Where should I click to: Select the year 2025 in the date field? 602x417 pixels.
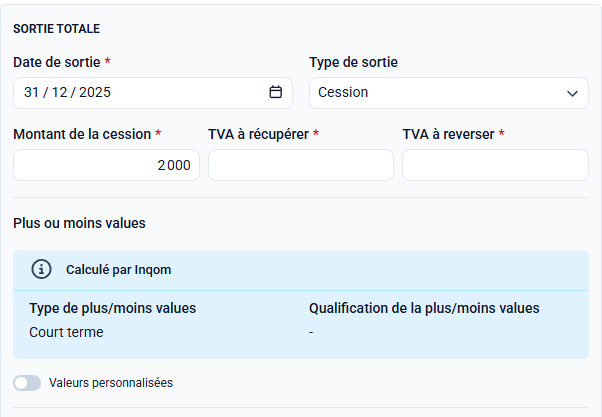[x=94, y=92]
